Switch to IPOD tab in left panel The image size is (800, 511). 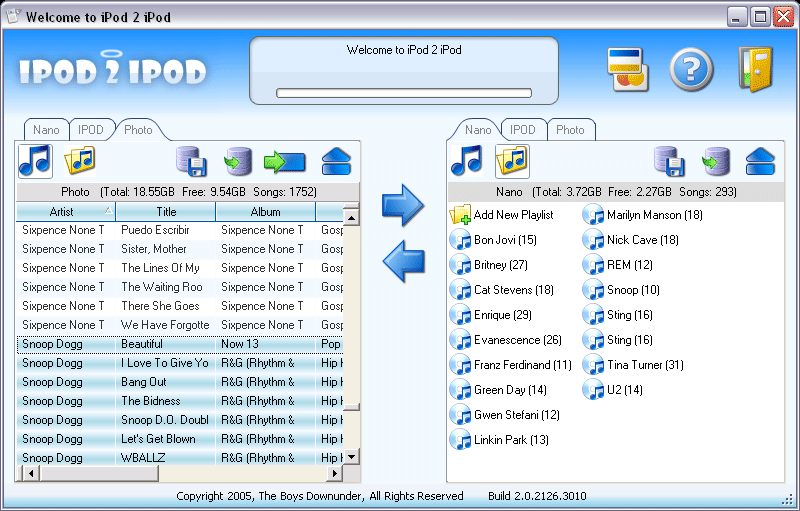coord(91,130)
